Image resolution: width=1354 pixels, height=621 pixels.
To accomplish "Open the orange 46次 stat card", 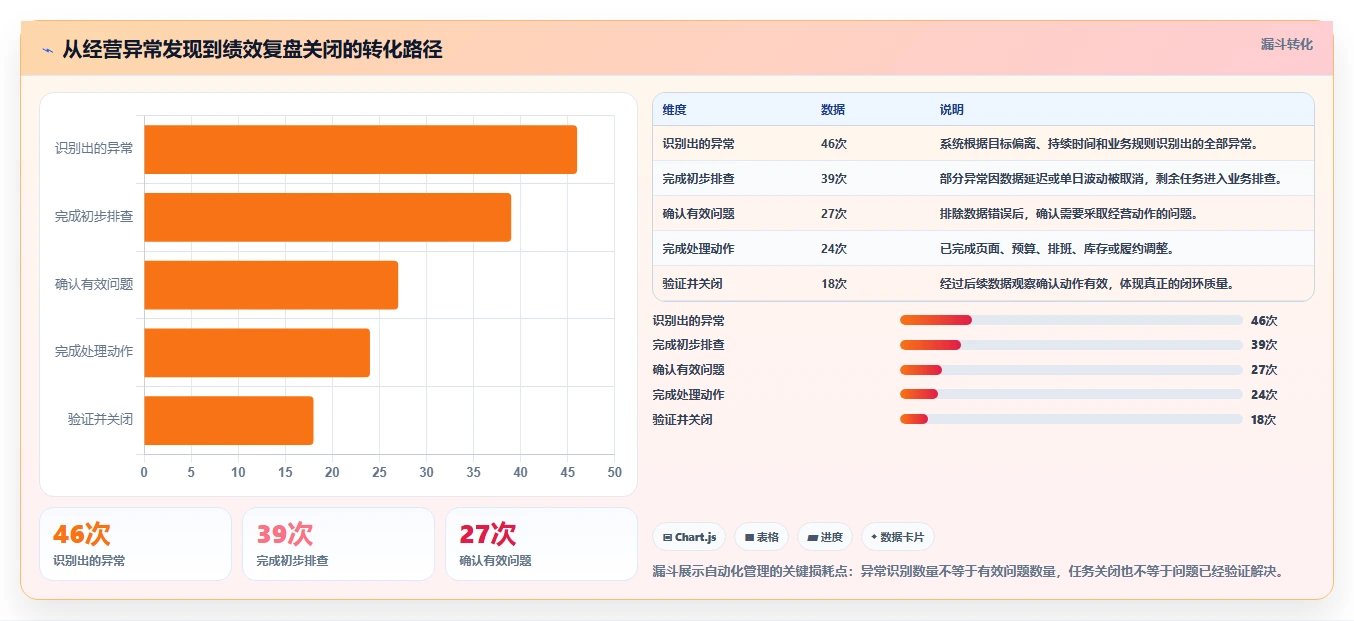I will 135,544.
